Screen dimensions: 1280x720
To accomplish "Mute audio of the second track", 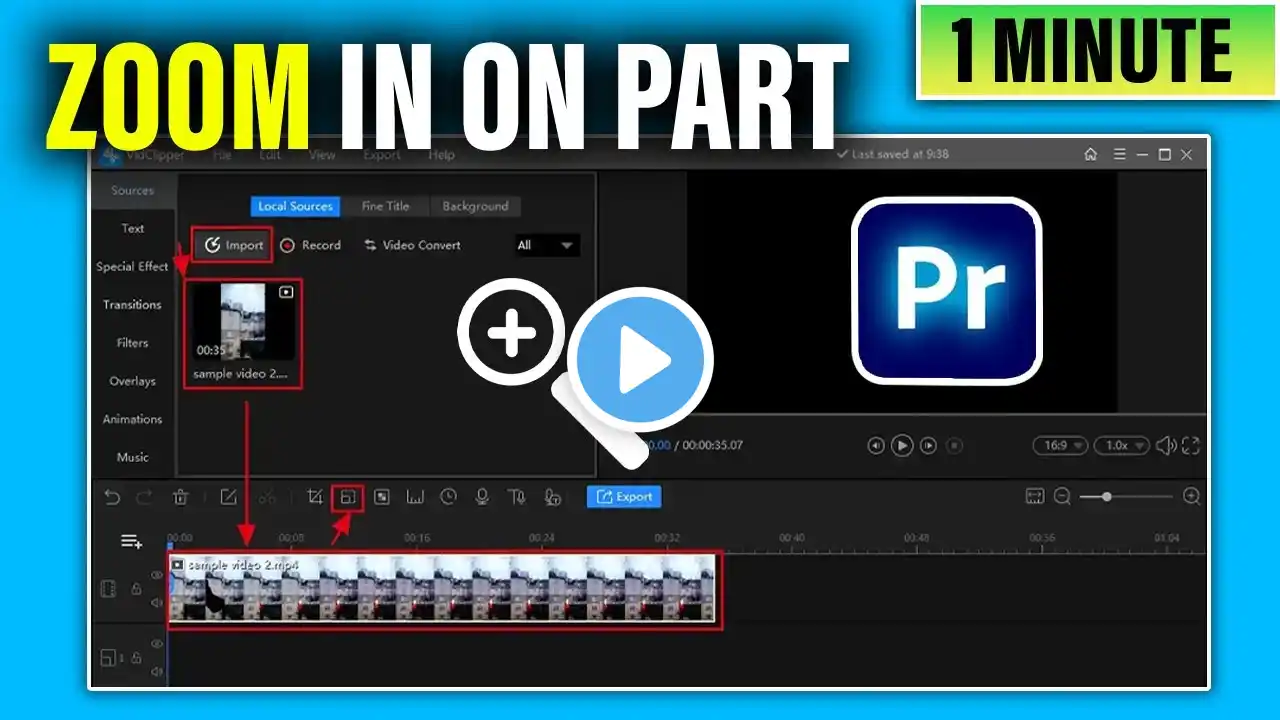I will [x=157, y=672].
